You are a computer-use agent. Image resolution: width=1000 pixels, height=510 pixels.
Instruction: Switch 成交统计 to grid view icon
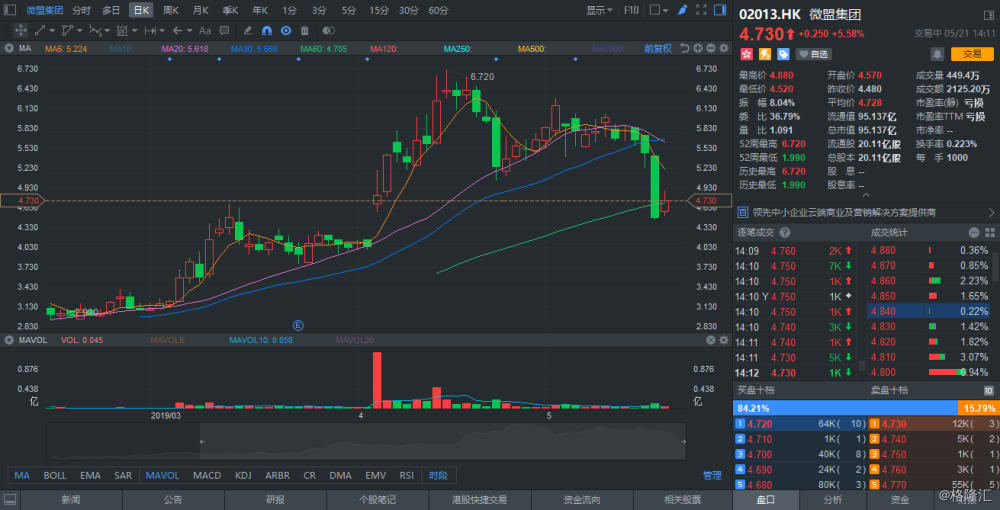(989, 233)
